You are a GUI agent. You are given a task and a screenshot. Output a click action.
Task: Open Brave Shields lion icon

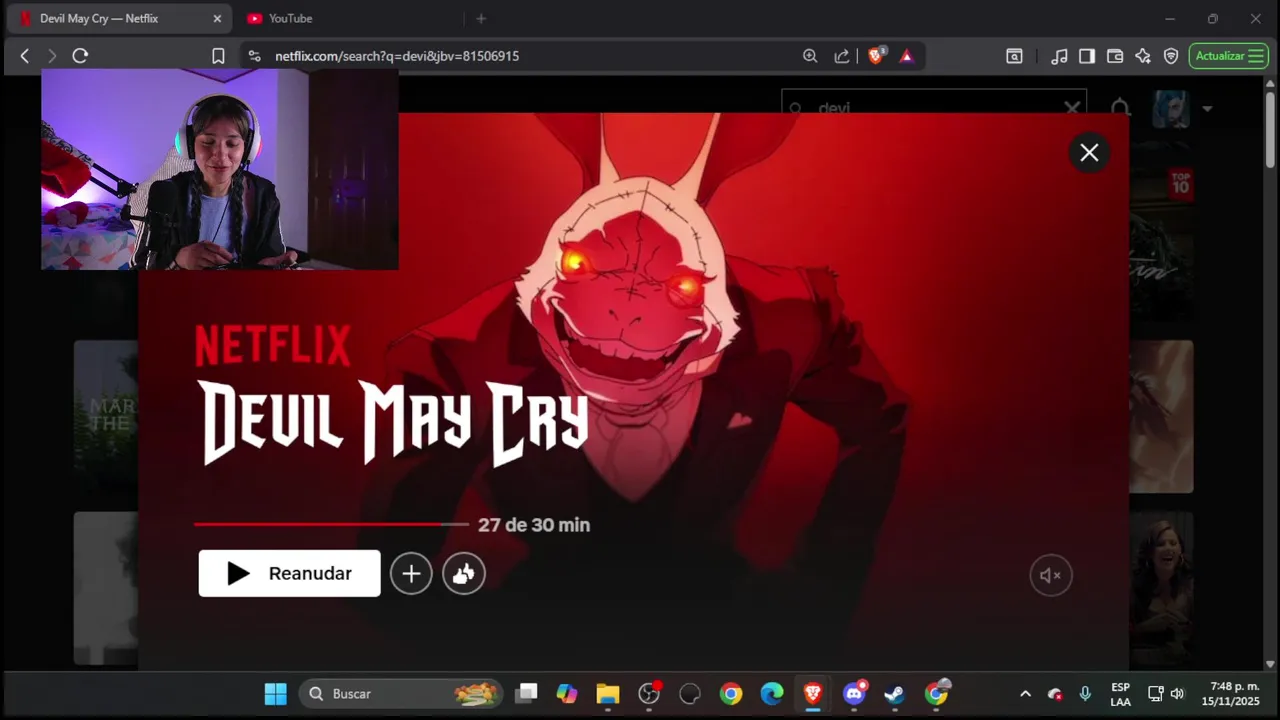coord(876,56)
